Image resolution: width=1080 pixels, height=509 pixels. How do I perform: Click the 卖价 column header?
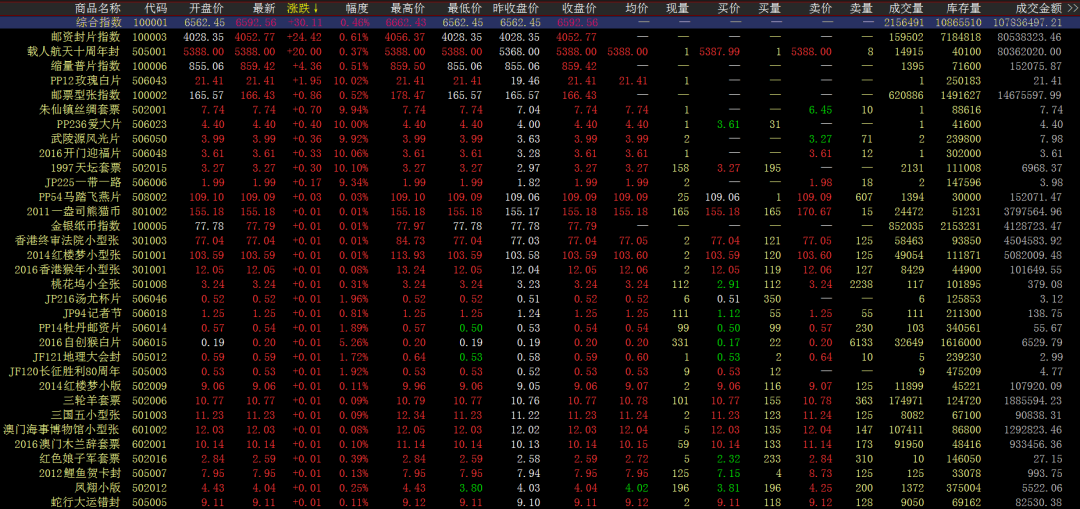point(820,8)
